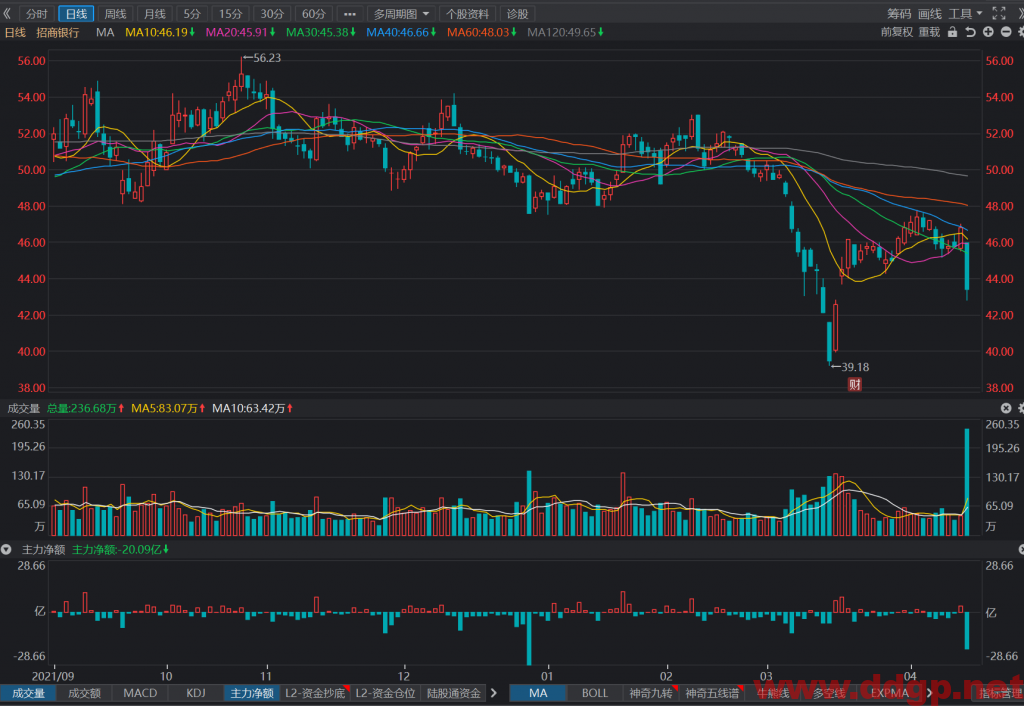This screenshot has width=1024, height=706.
Task: Click the unlock padlock icon
Action: (x=952, y=32)
